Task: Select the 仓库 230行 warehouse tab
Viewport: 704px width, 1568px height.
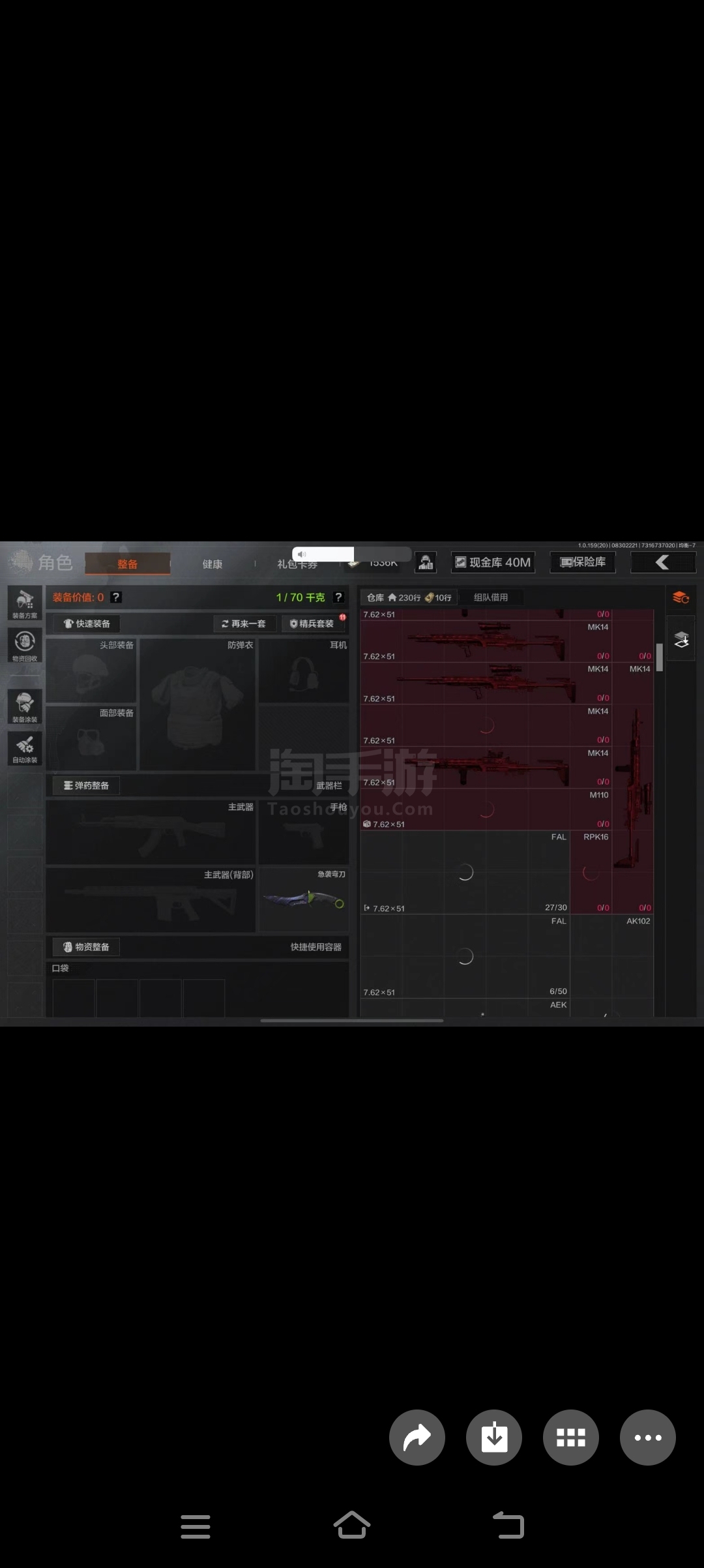Action: [409, 597]
